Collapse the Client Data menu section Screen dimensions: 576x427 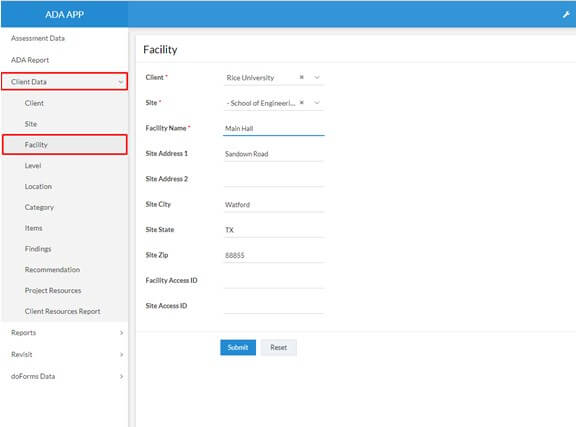click(x=64, y=82)
